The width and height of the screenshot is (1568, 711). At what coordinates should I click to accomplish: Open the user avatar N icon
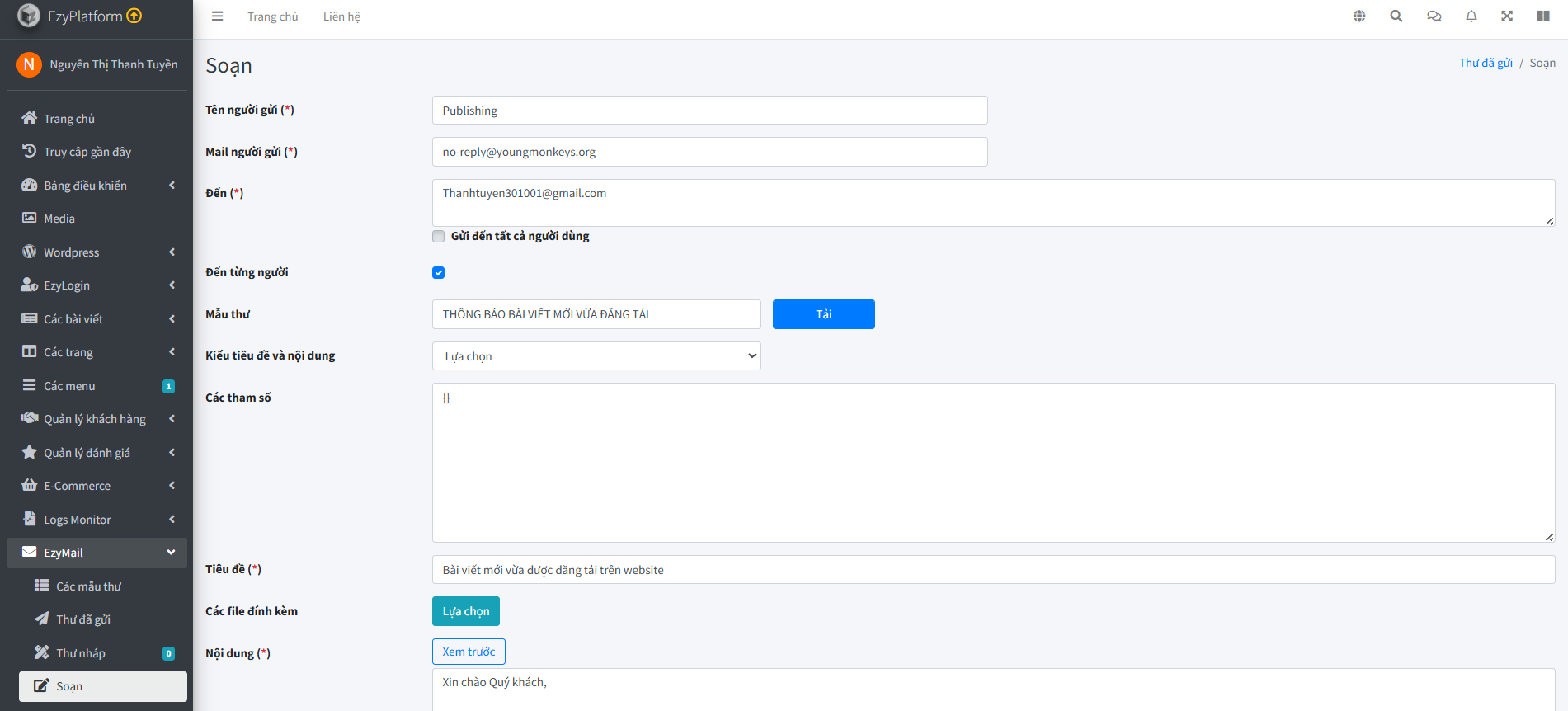pyautogui.click(x=29, y=64)
